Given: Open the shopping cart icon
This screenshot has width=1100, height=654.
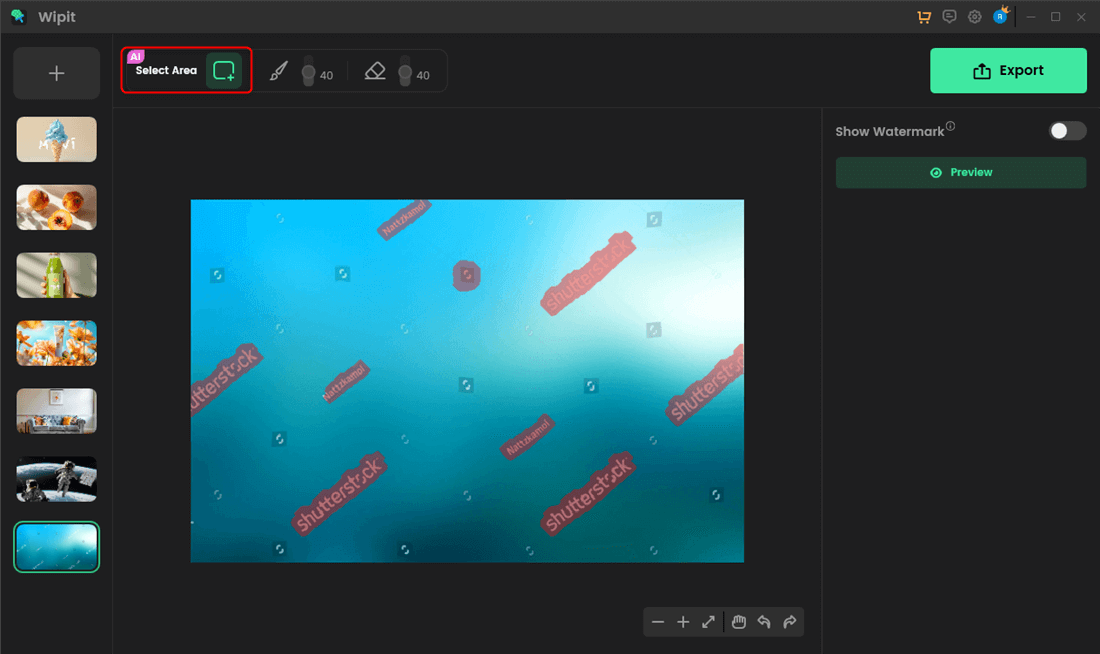Looking at the screenshot, I should tap(924, 17).
